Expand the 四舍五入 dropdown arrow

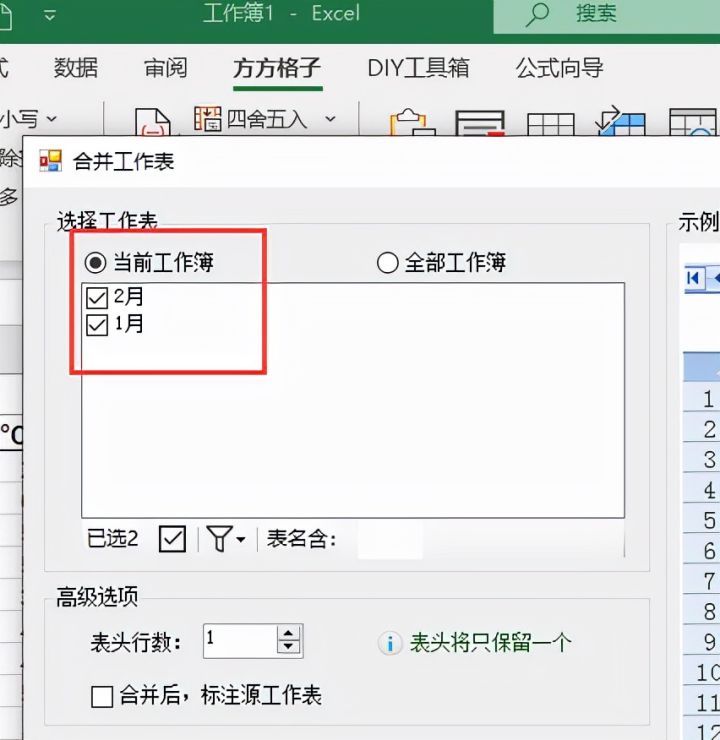coord(331,118)
